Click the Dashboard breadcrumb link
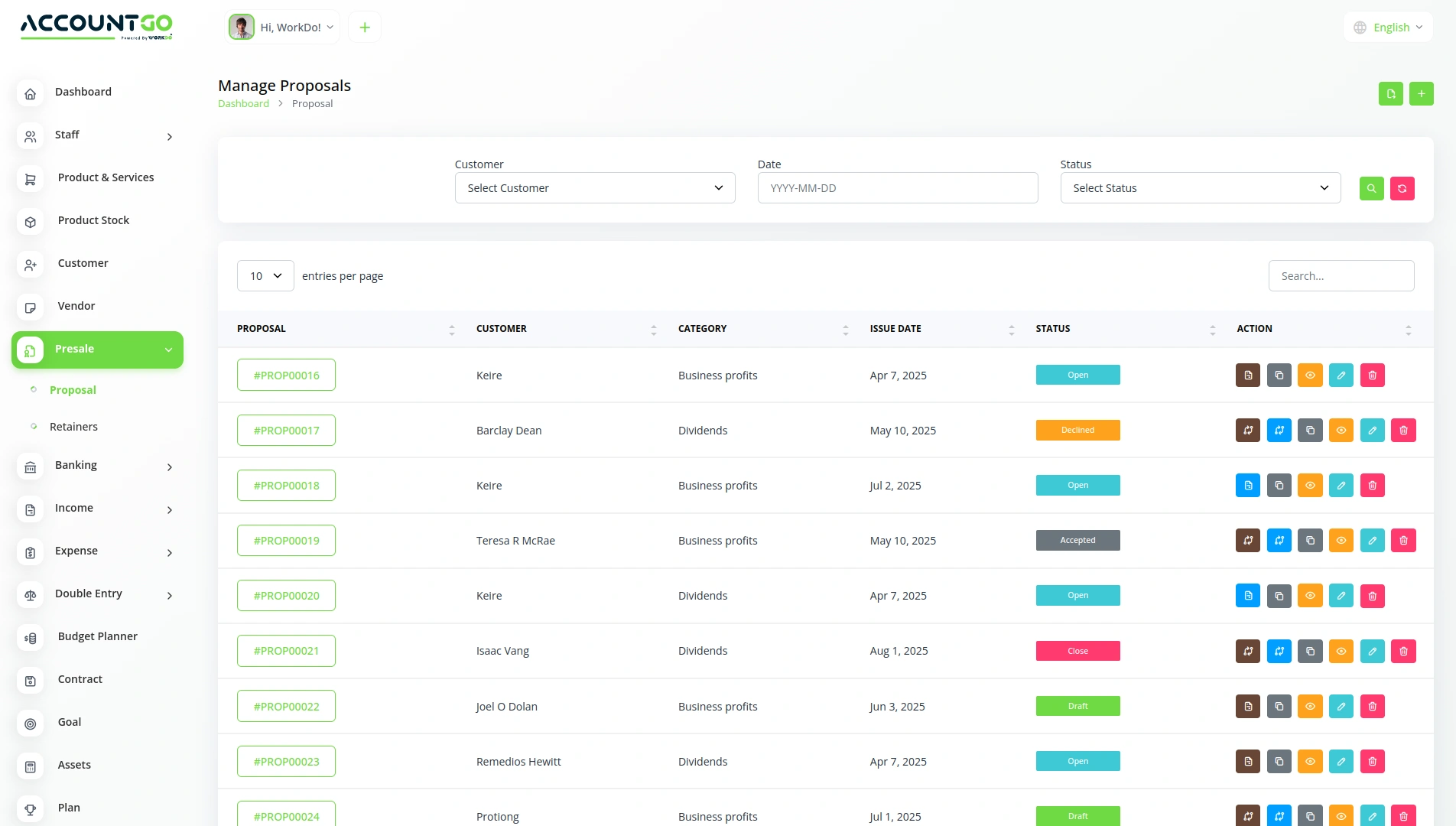Image resolution: width=1456 pixels, height=826 pixels. click(x=243, y=104)
